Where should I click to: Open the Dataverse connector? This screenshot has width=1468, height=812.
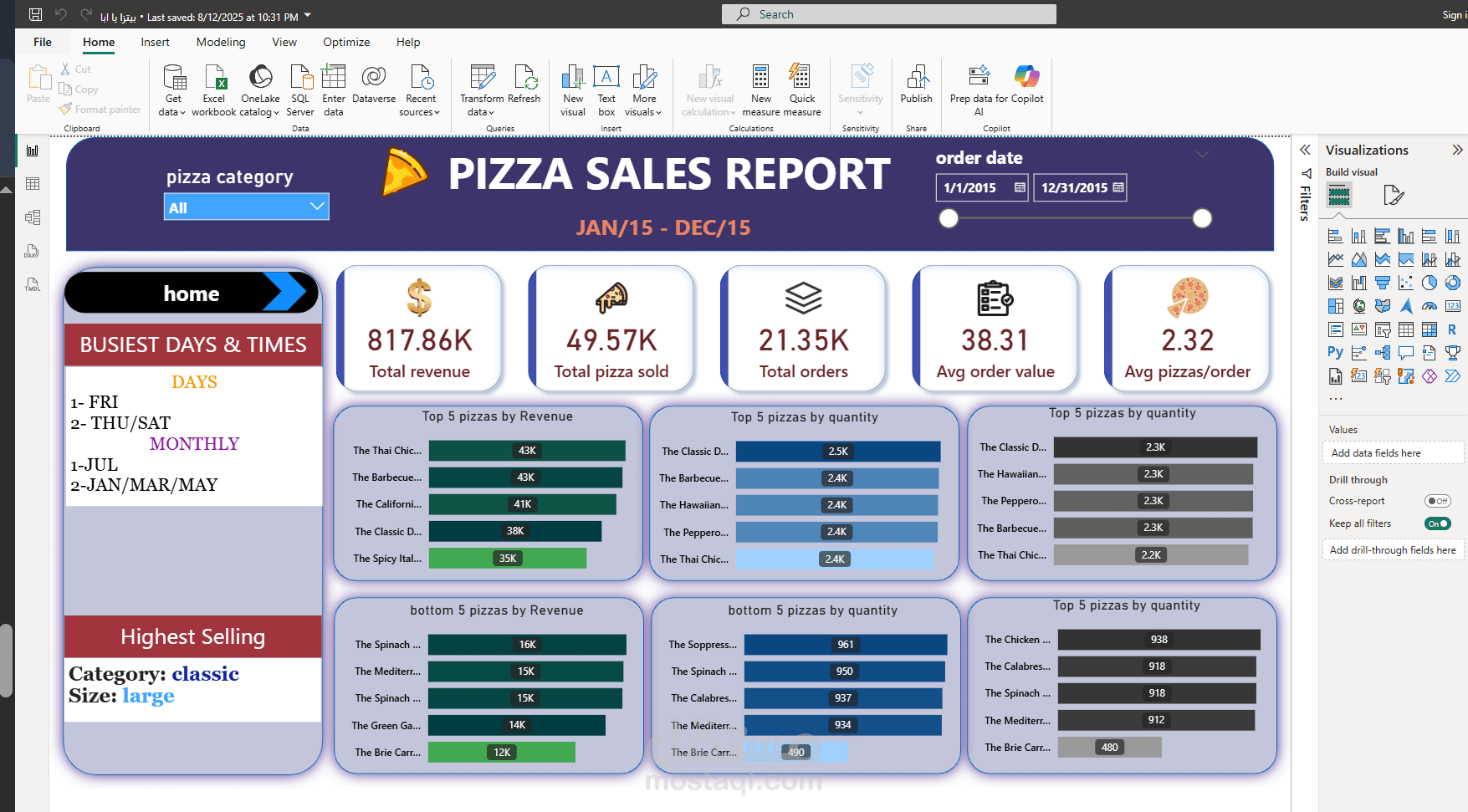point(374,84)
